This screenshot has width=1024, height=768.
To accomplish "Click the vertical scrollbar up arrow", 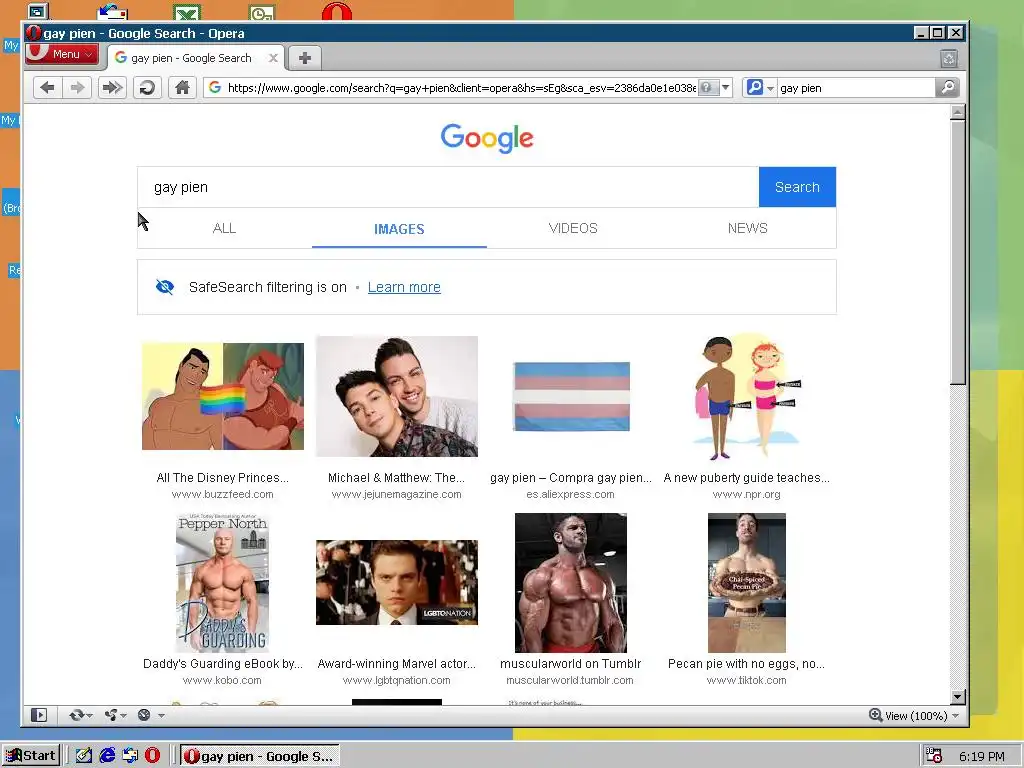I will point(957,112).
